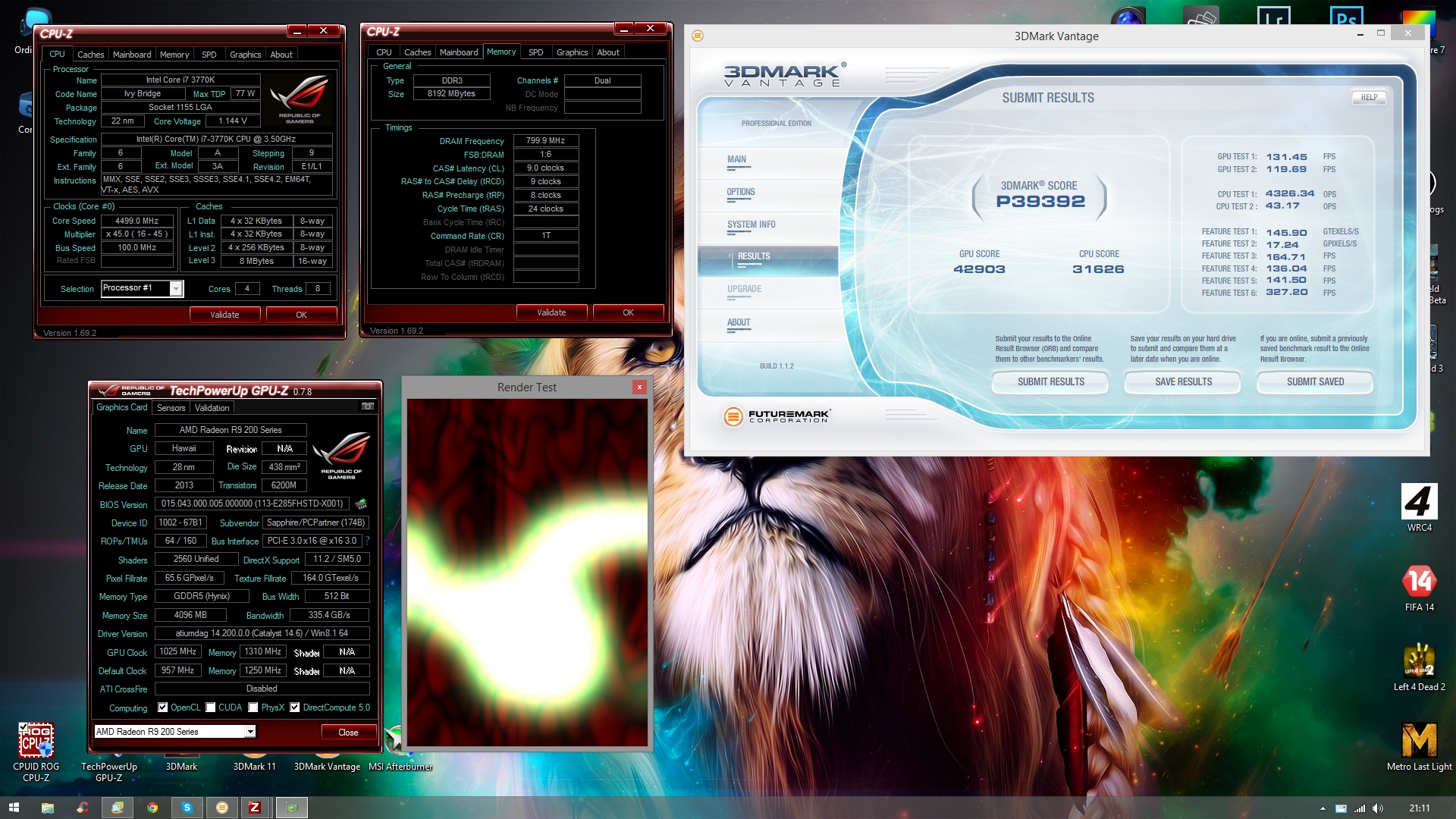The image size is (1456, 819).
Task: Switch to the GPU-Z Validation tab
Action: pyautogui.click(x=212, y=408)
